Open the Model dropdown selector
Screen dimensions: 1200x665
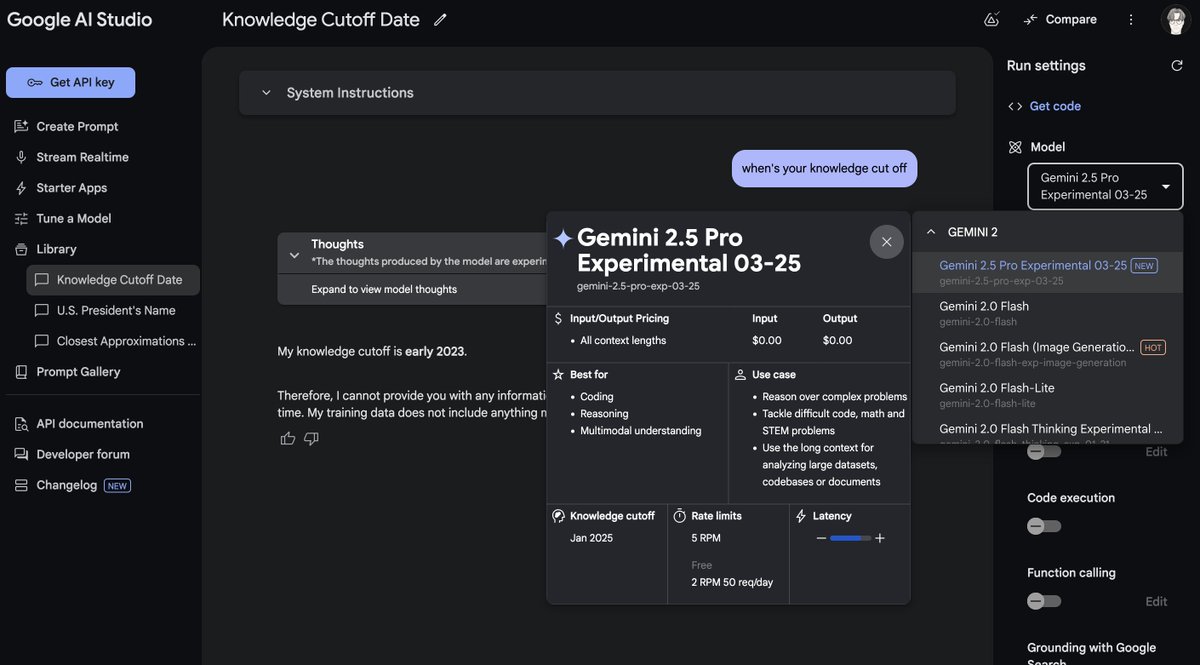(1105, 186)
